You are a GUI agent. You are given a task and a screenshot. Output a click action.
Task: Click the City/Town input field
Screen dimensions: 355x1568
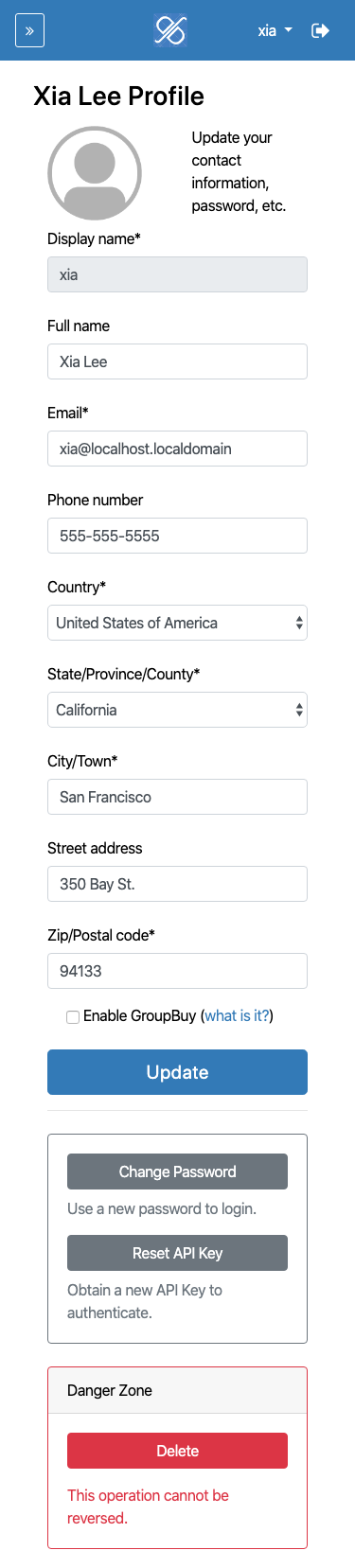click(177, 797)
